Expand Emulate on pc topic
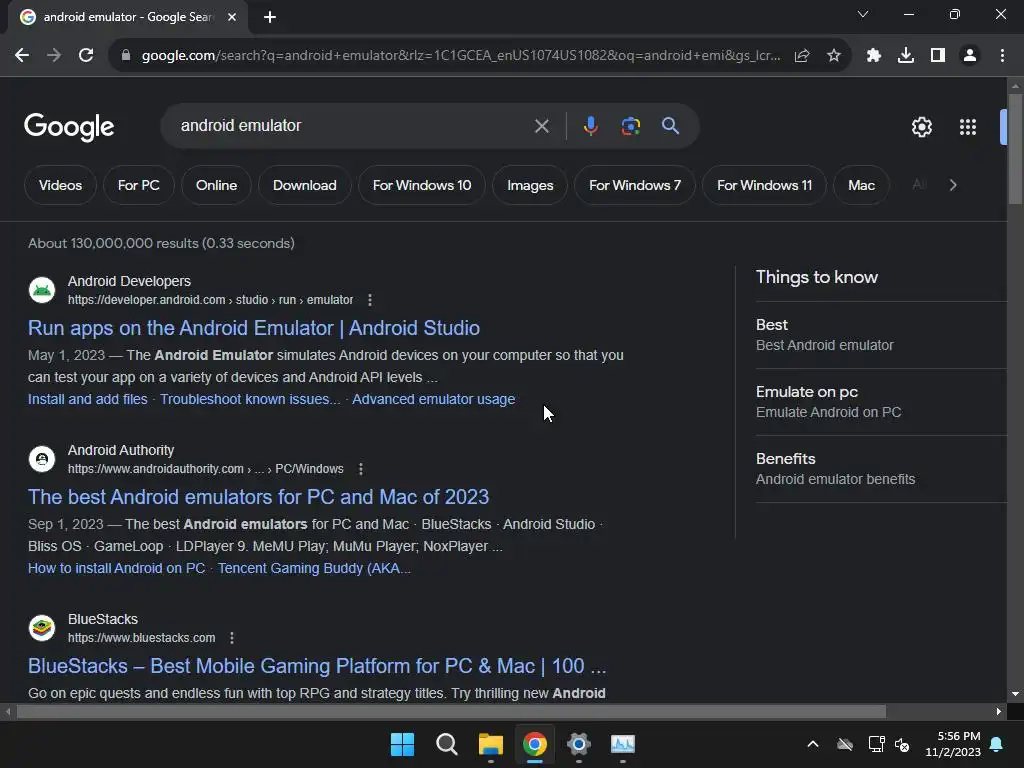The image size is (1024, 768). click(881, 402)
